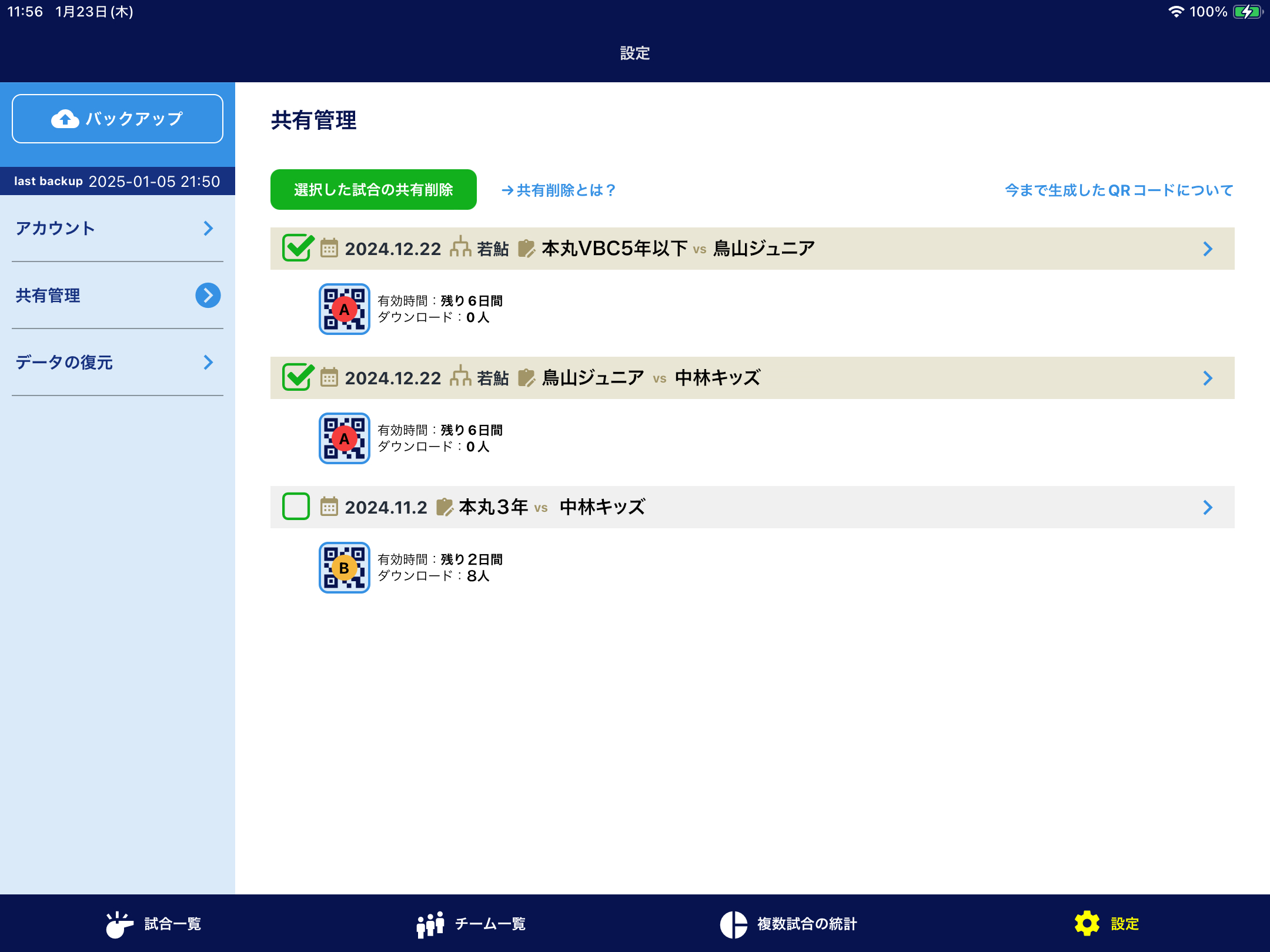Open the アカウント settings menu
The height and width of the screenshot is (952, 1270).
(118, 229)
